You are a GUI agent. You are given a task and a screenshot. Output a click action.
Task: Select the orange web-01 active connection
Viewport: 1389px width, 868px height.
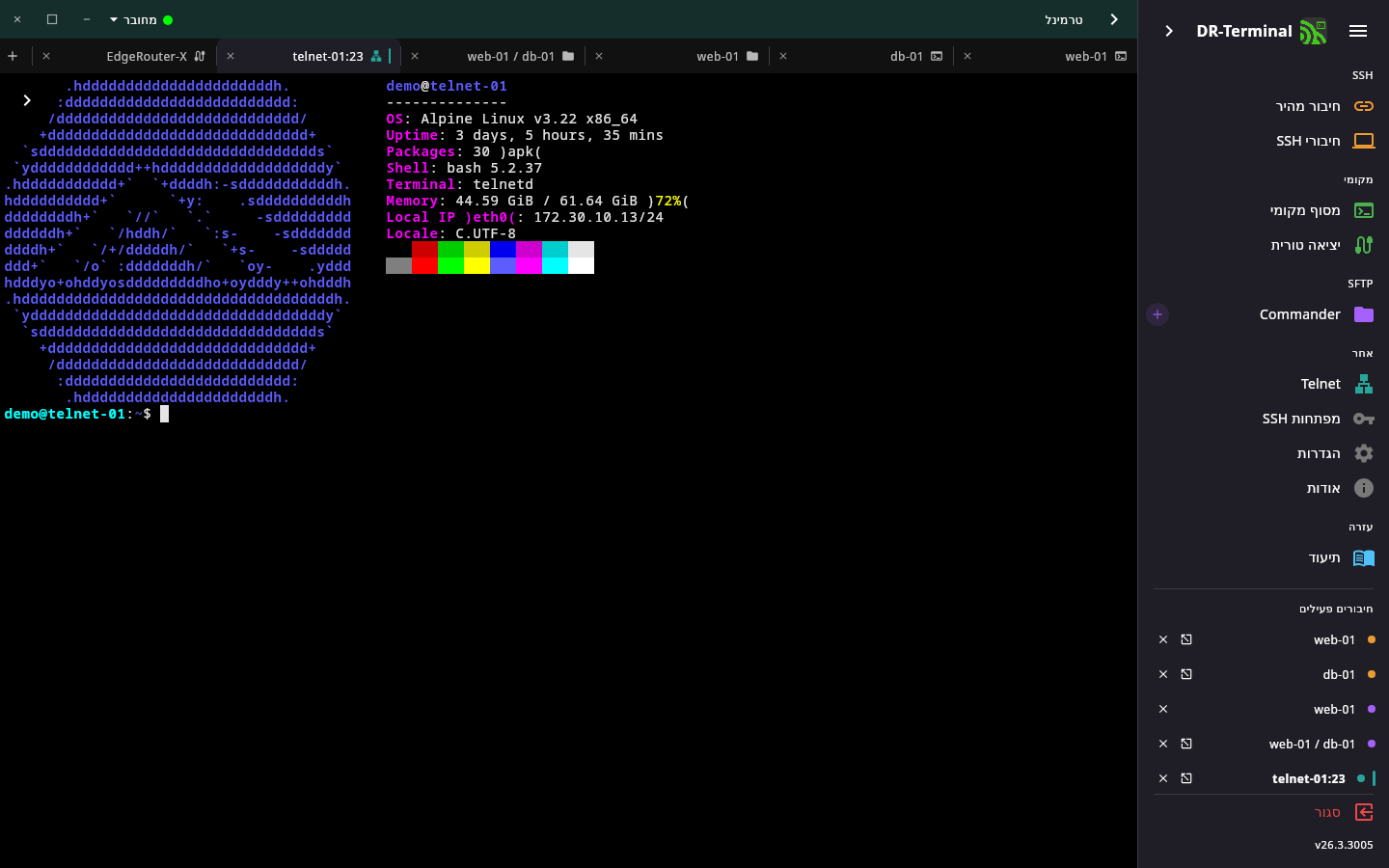pos(1334,639)
